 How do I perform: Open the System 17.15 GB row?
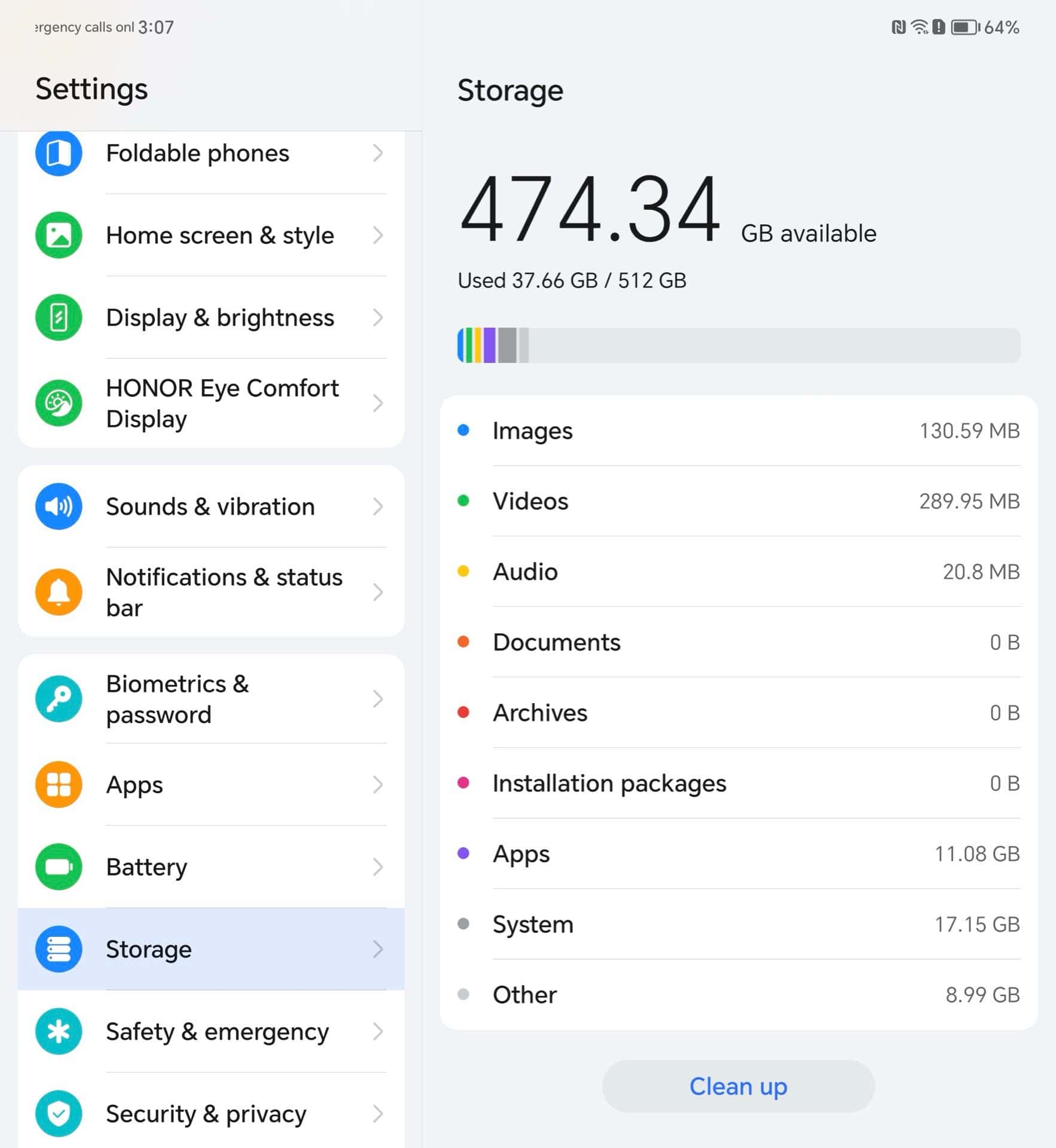(x=738, y=924)
